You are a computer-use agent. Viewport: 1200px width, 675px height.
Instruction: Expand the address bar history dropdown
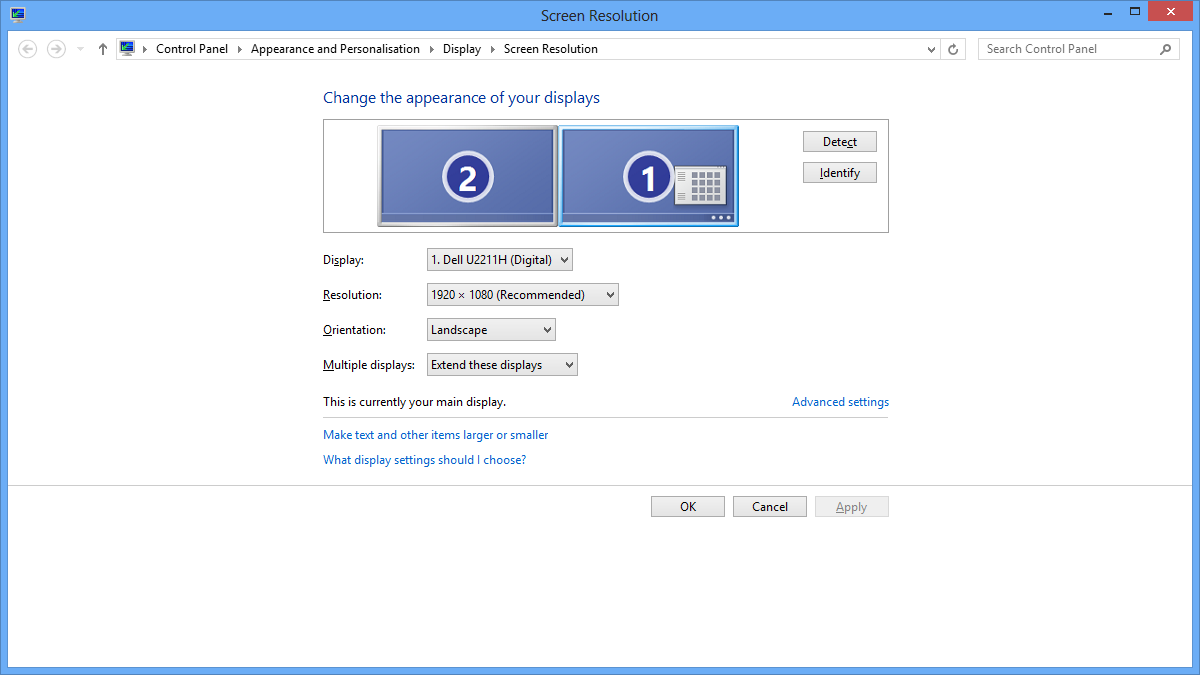coord(931,49)
